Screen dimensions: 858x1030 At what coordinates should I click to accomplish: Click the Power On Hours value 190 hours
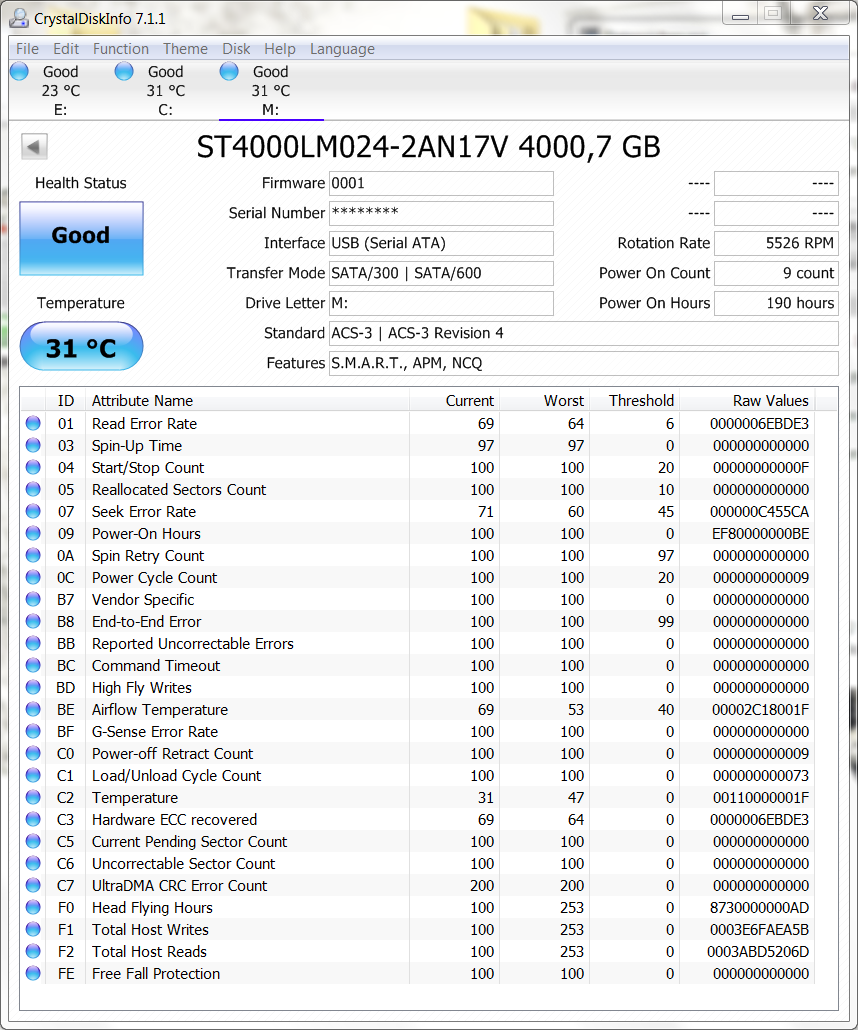[776, 303]
